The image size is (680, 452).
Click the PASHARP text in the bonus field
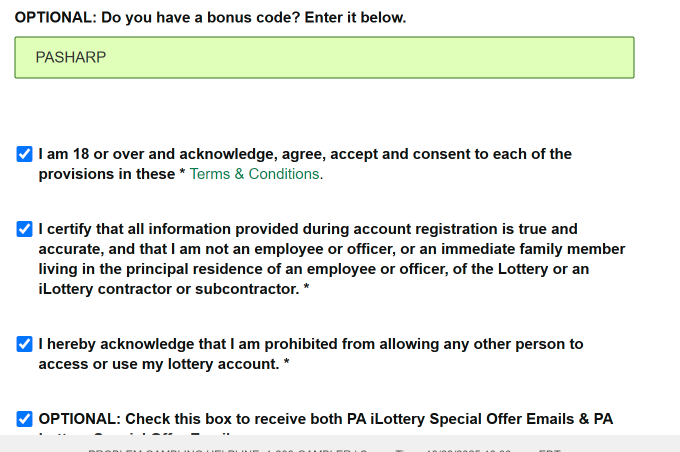pyautogui.click(x=71, y=58)
